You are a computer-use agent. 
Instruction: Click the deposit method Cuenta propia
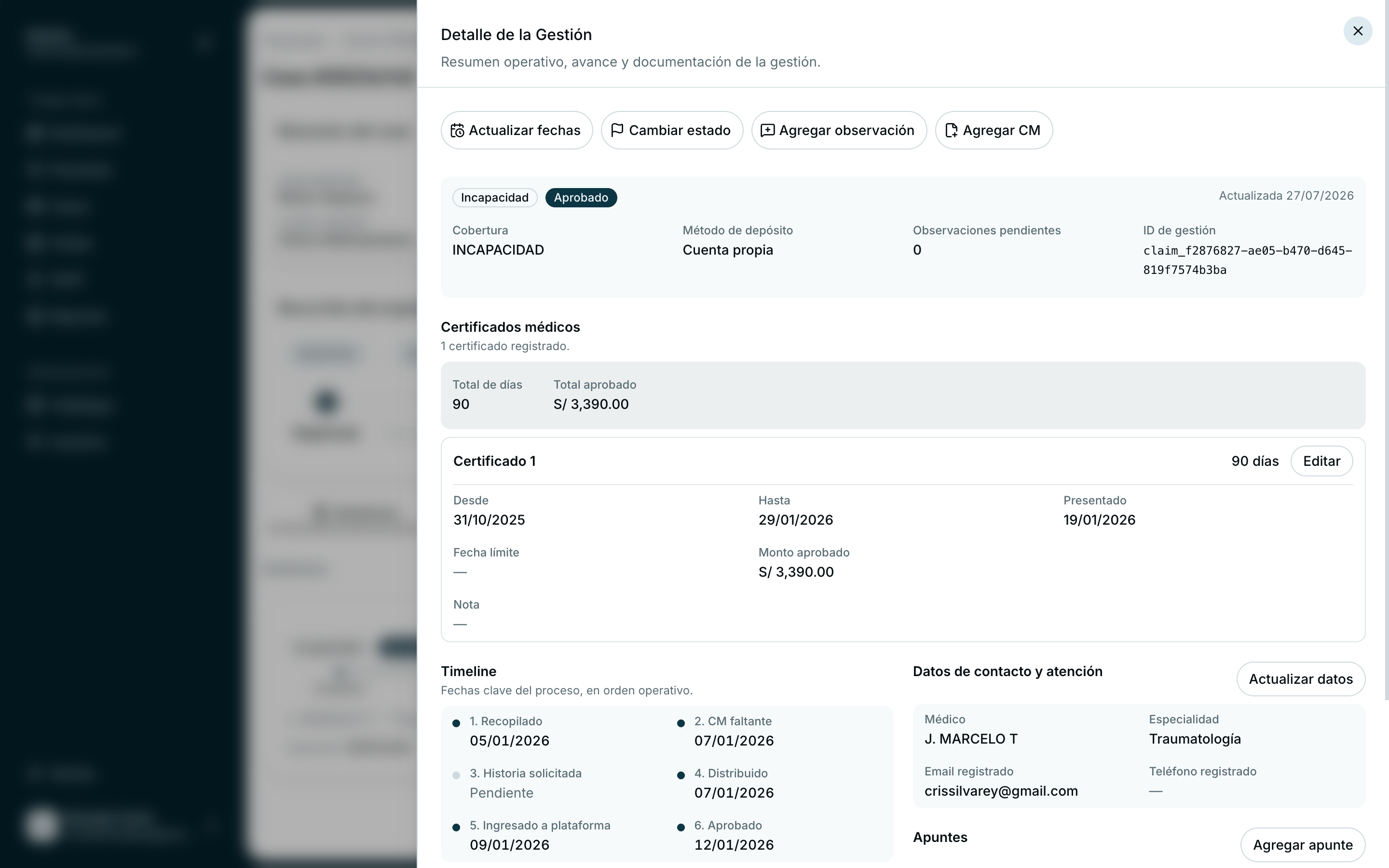coord(728,250)
